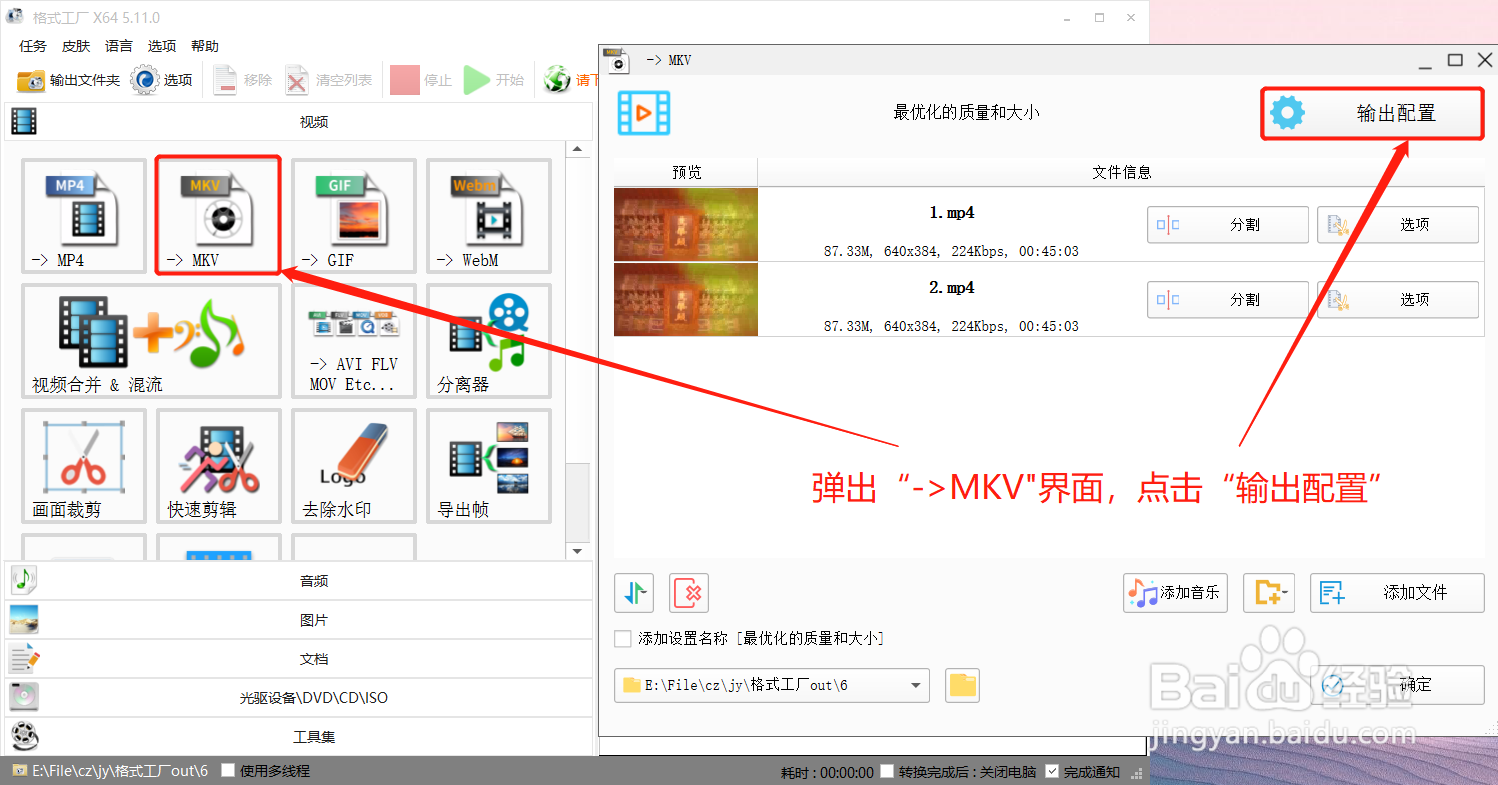
Task: Open 皮肤 menu
Action: coord(76,46)
